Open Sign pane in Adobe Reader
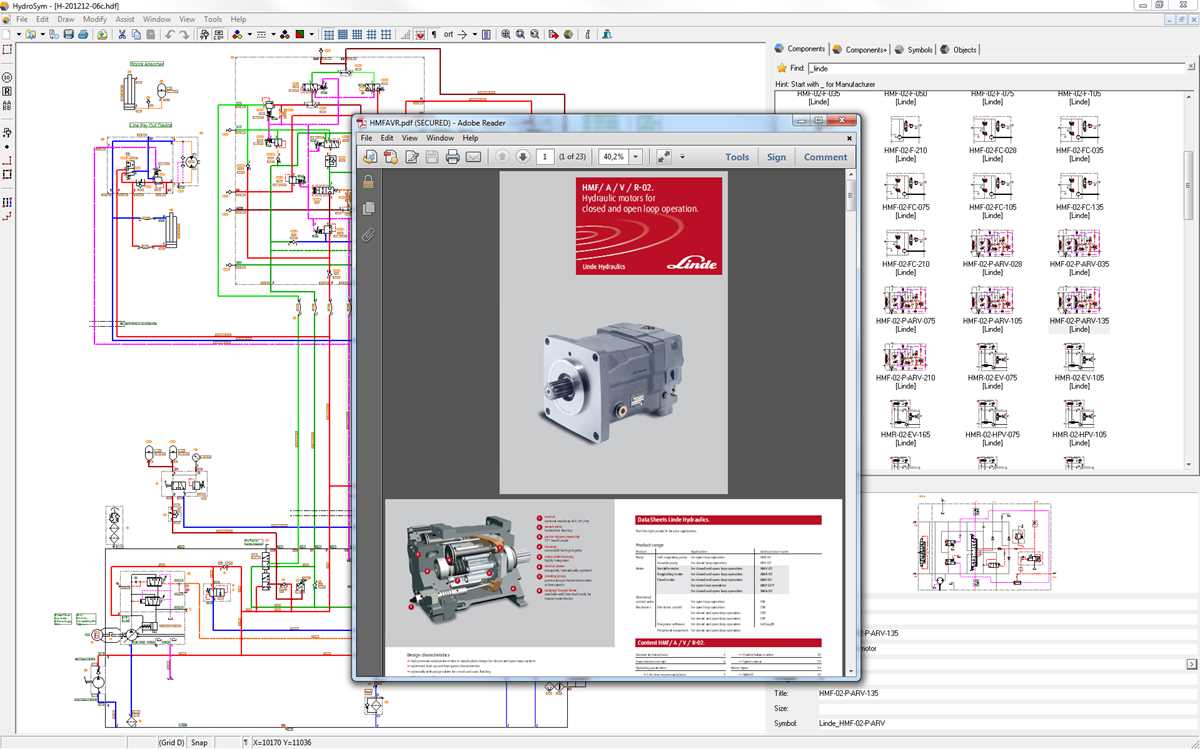The width and height of the screenshot is (1200, 749). pos(776,157)
